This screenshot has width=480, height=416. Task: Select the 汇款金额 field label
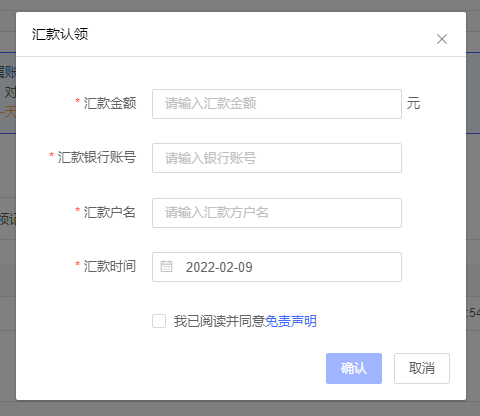[x=110, y=103]
